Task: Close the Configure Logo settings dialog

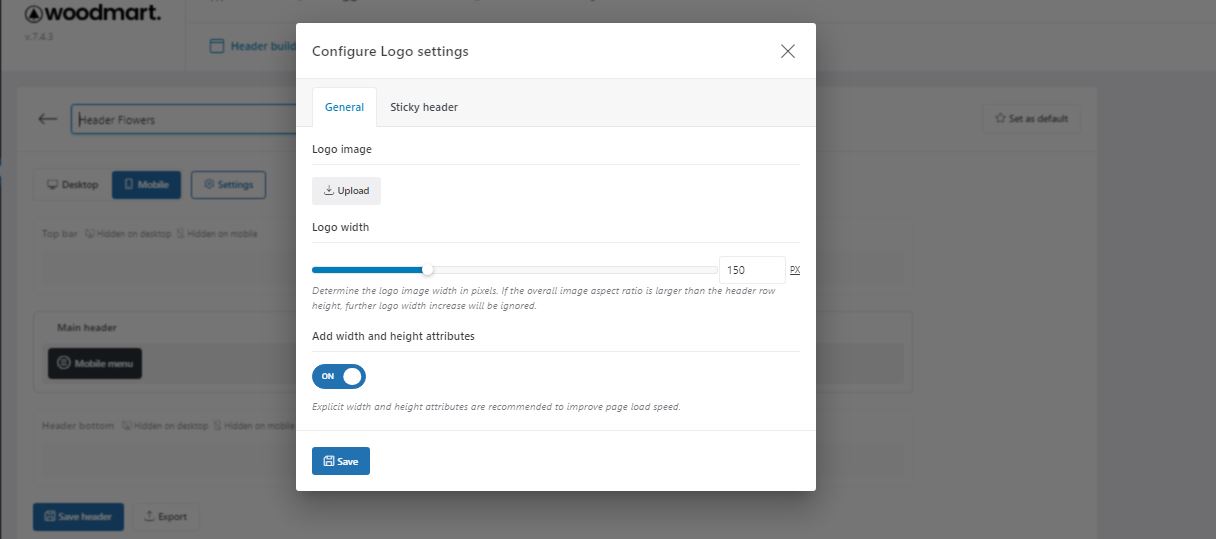Action: 788,51
